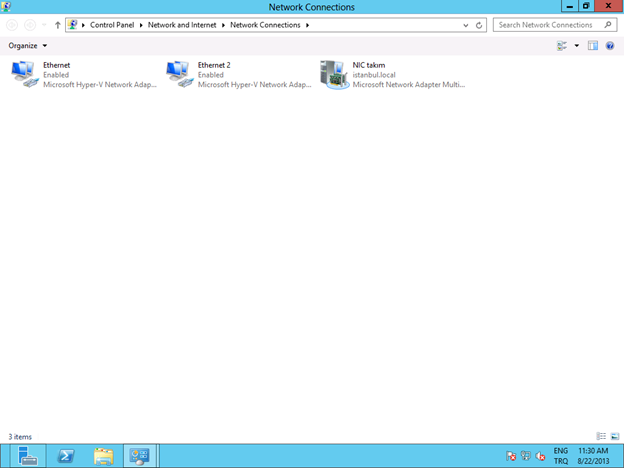Refresh the Network Connections view
624x468 pixels.
[479, 25]
